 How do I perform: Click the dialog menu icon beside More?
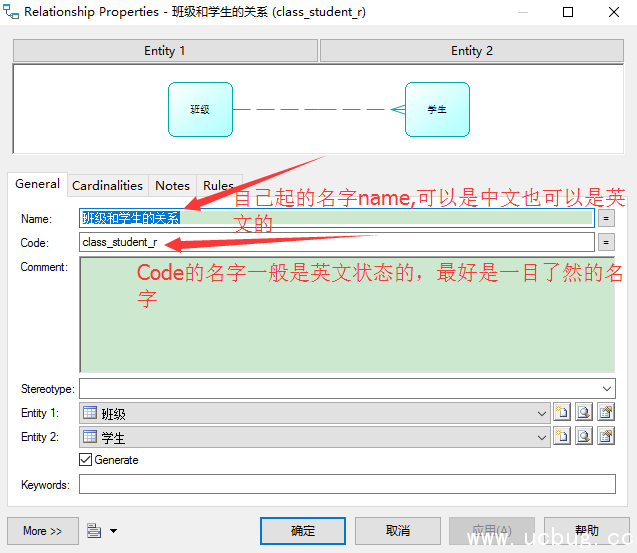pyautogui.click(x=94, y=531)
